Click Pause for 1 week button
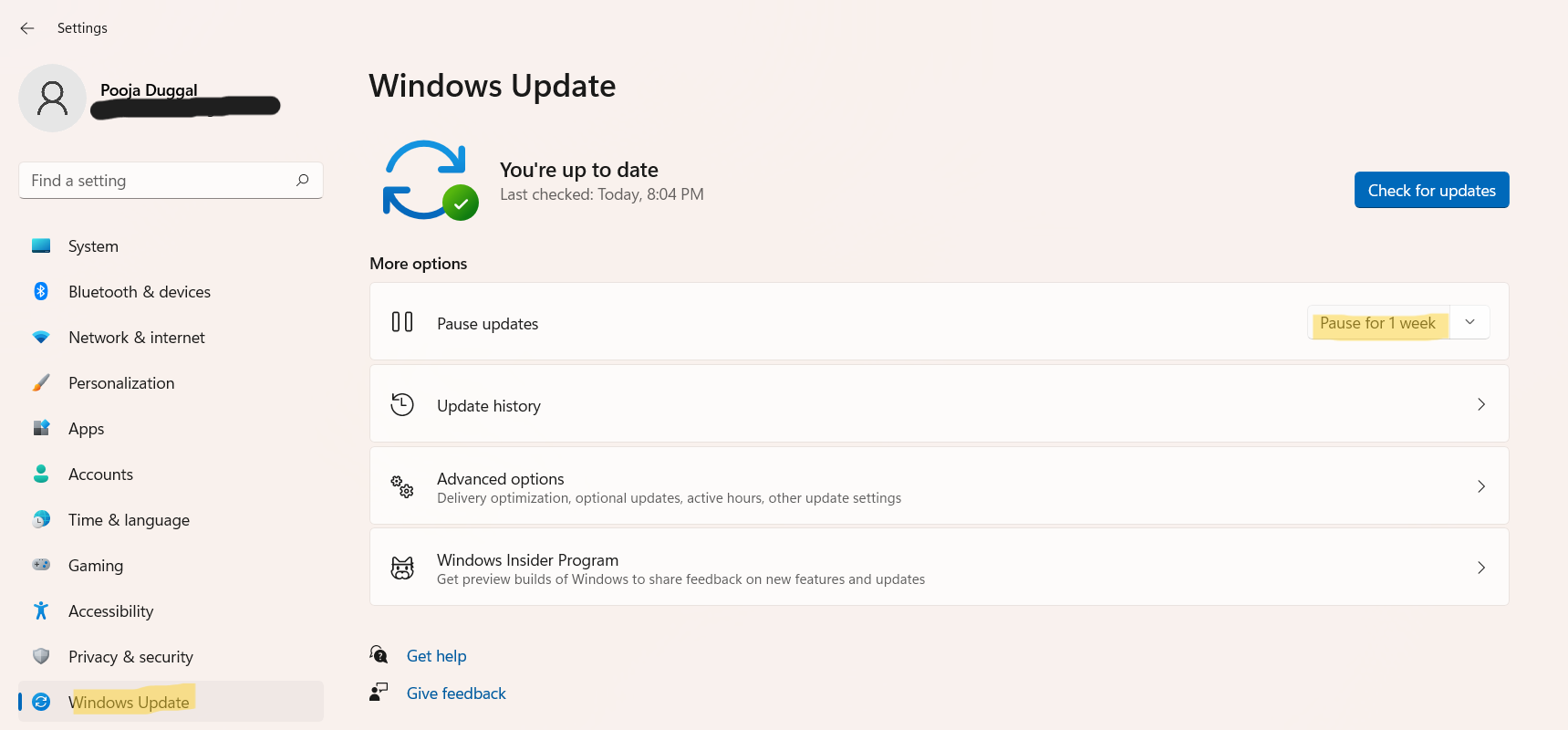 tap(1377, 323)
